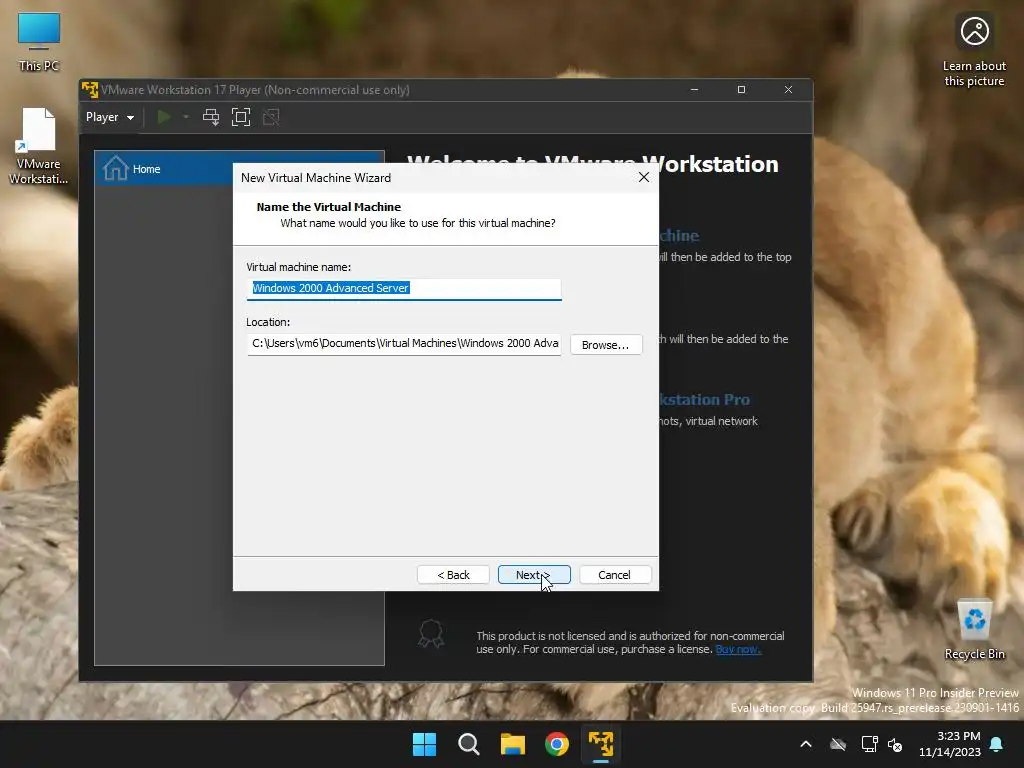Open File Explorer from taskbar
The width and height of the screenshot is (1024, 768).
(513, 744)
